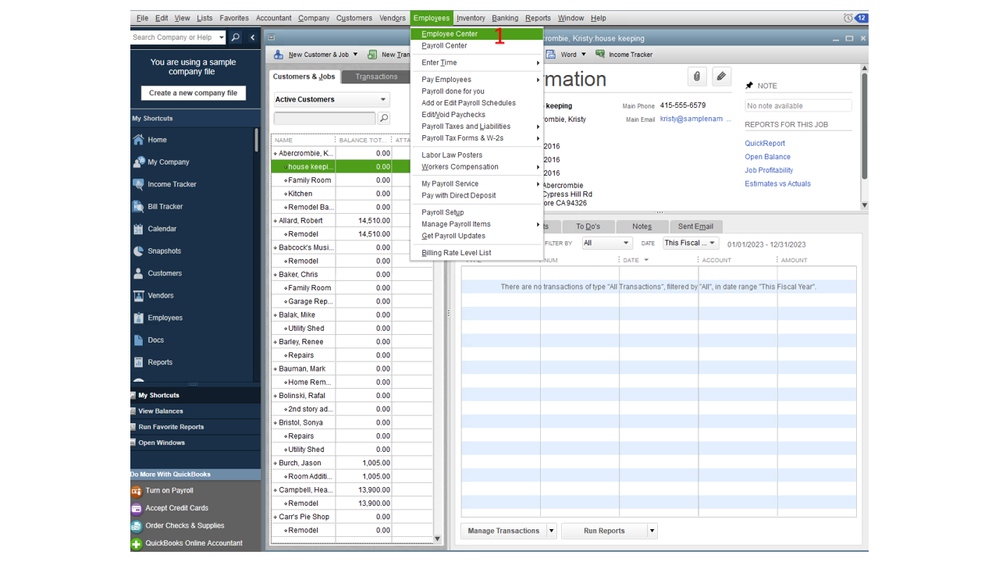Click the QuickBooks Online Accountant plus icon
The image size is (999, 562).
pos(136,544)
